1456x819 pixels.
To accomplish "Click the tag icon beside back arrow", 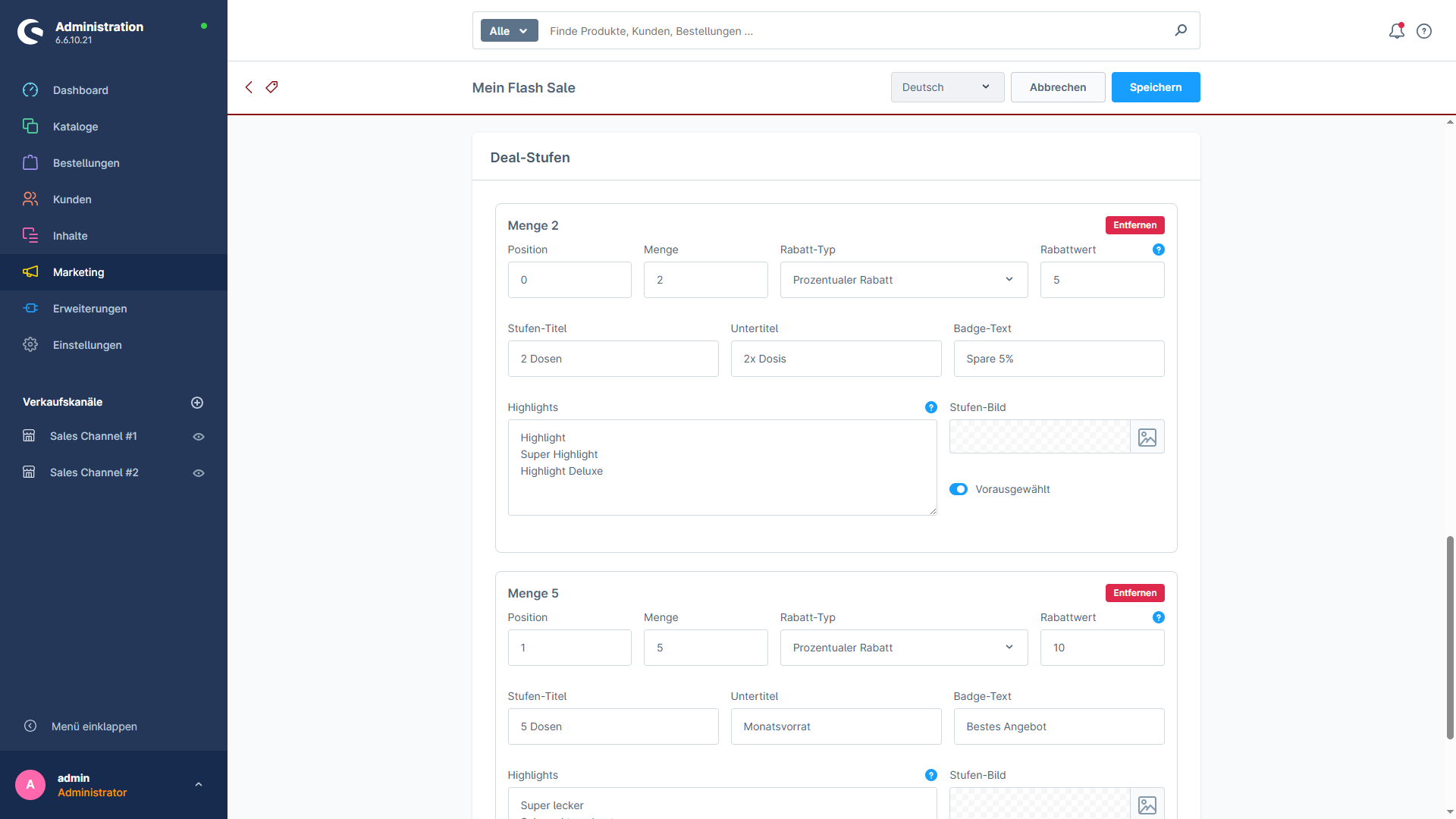I will click(x=271, y=87).
